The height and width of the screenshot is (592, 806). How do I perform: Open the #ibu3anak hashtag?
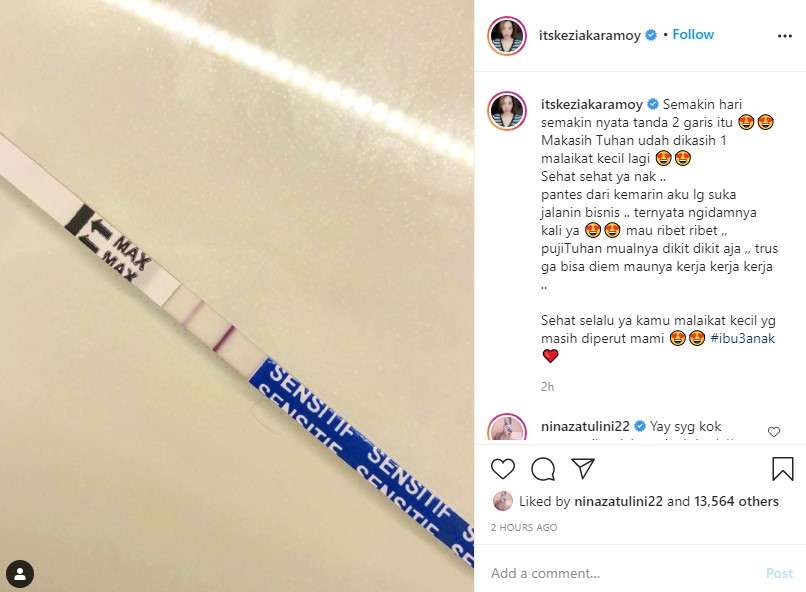pyautogui.click(x=742, y=338)
